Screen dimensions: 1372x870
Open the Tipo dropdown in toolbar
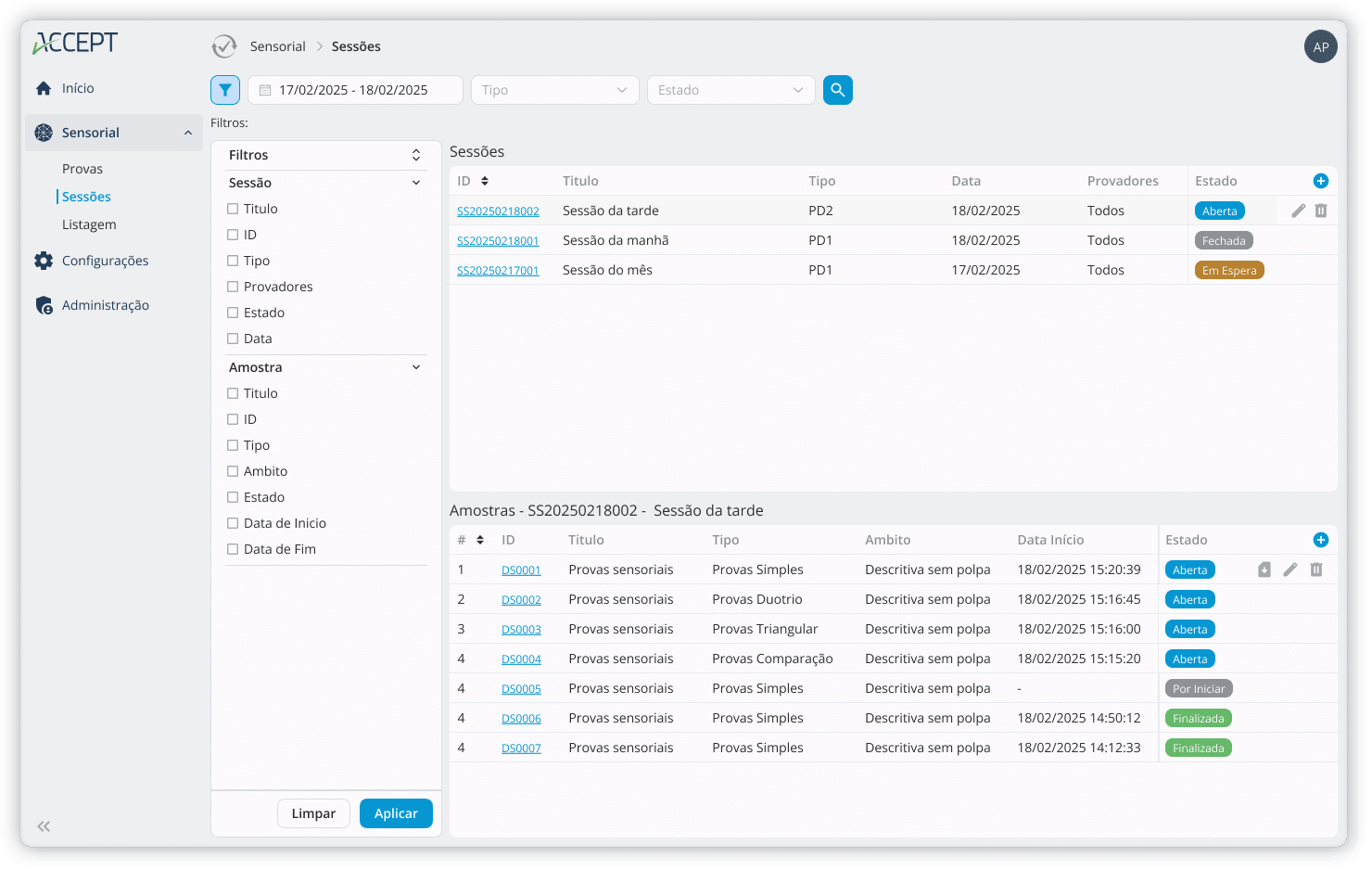[554, 90]
